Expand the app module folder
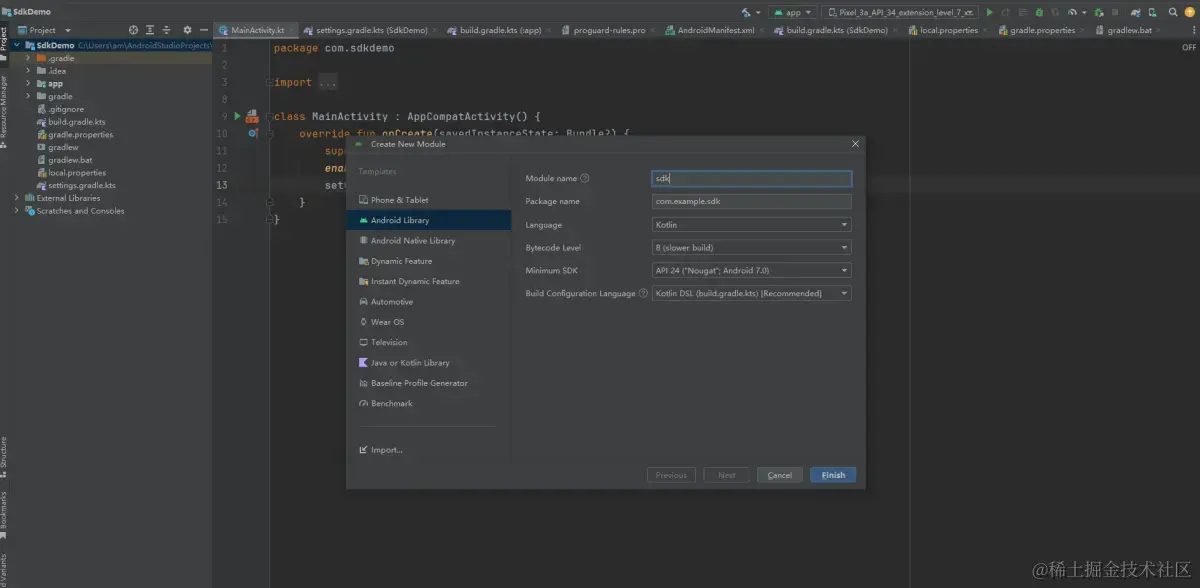This screenshot has height=588, width=1200. (28, 84)
